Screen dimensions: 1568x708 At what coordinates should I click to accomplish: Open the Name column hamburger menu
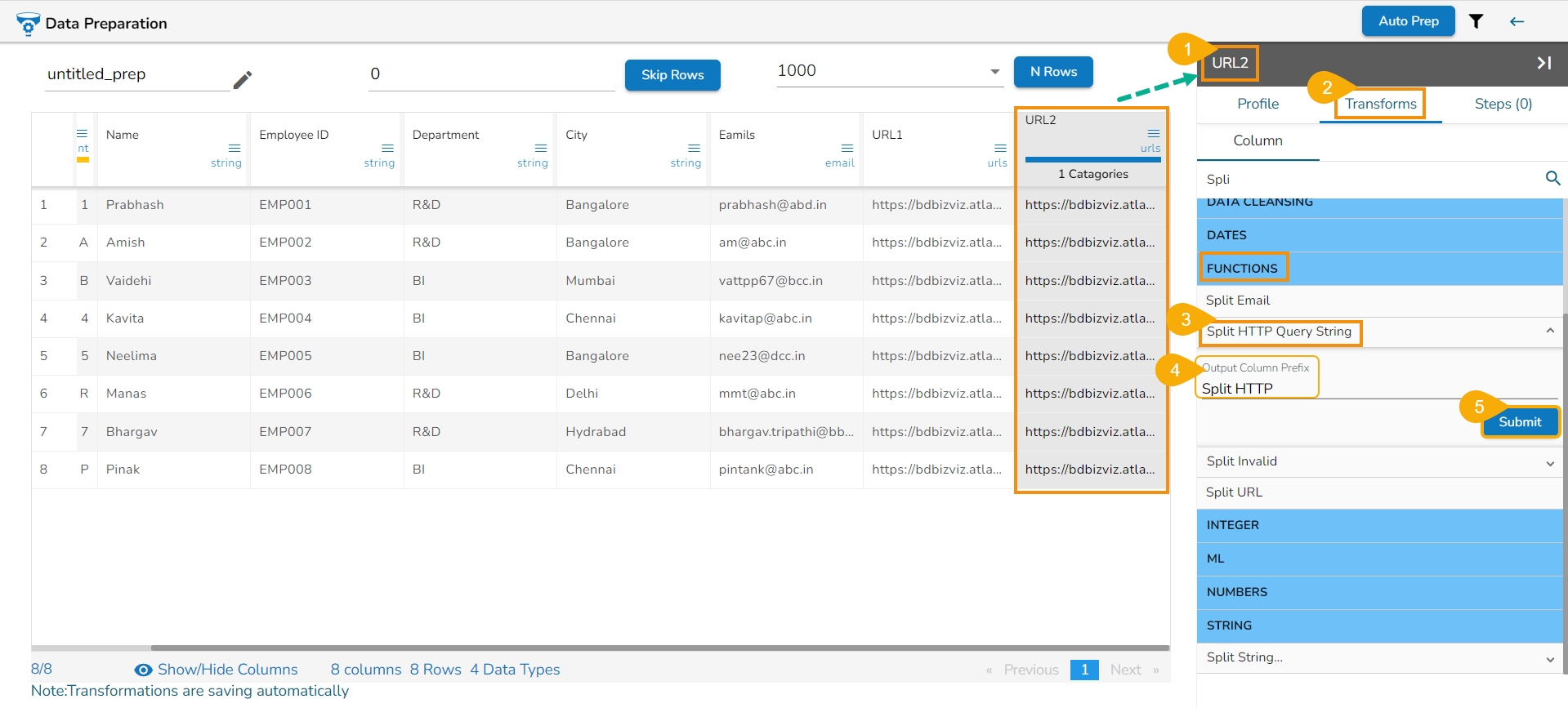pos(235,148)
